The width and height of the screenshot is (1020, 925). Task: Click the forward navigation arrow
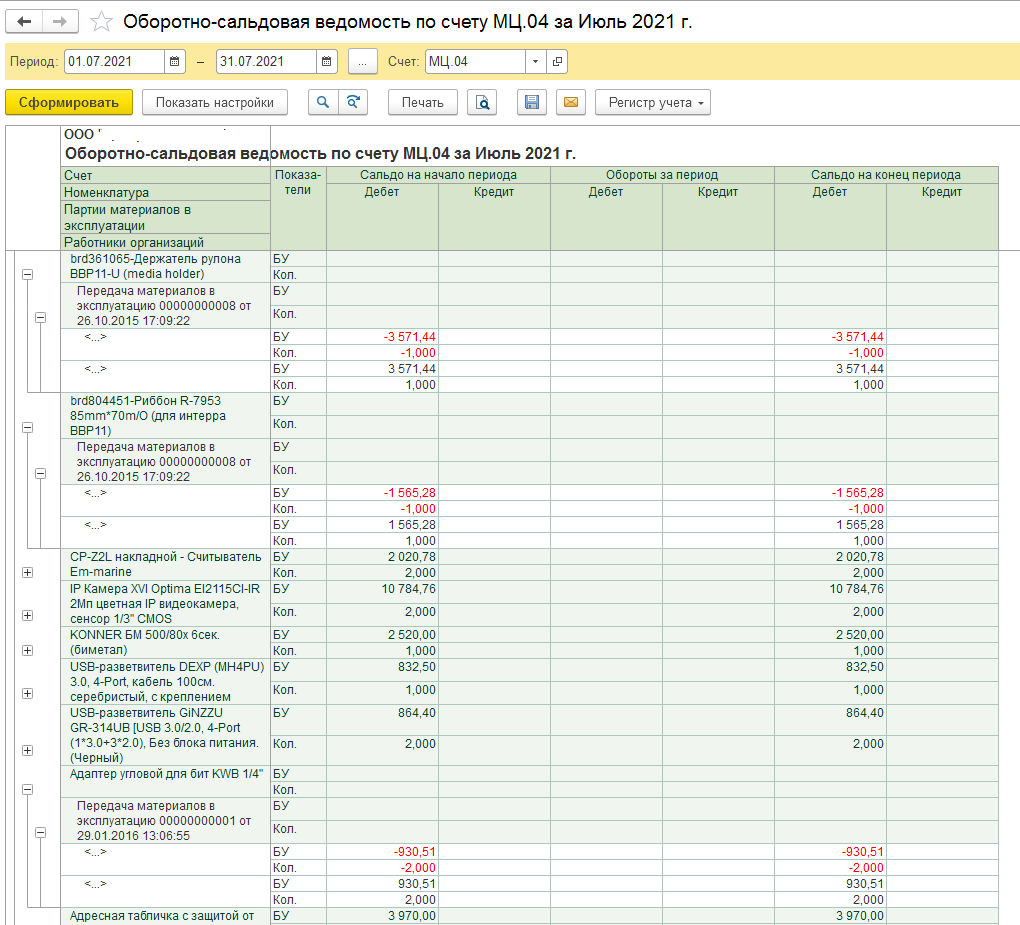(60, 22)
